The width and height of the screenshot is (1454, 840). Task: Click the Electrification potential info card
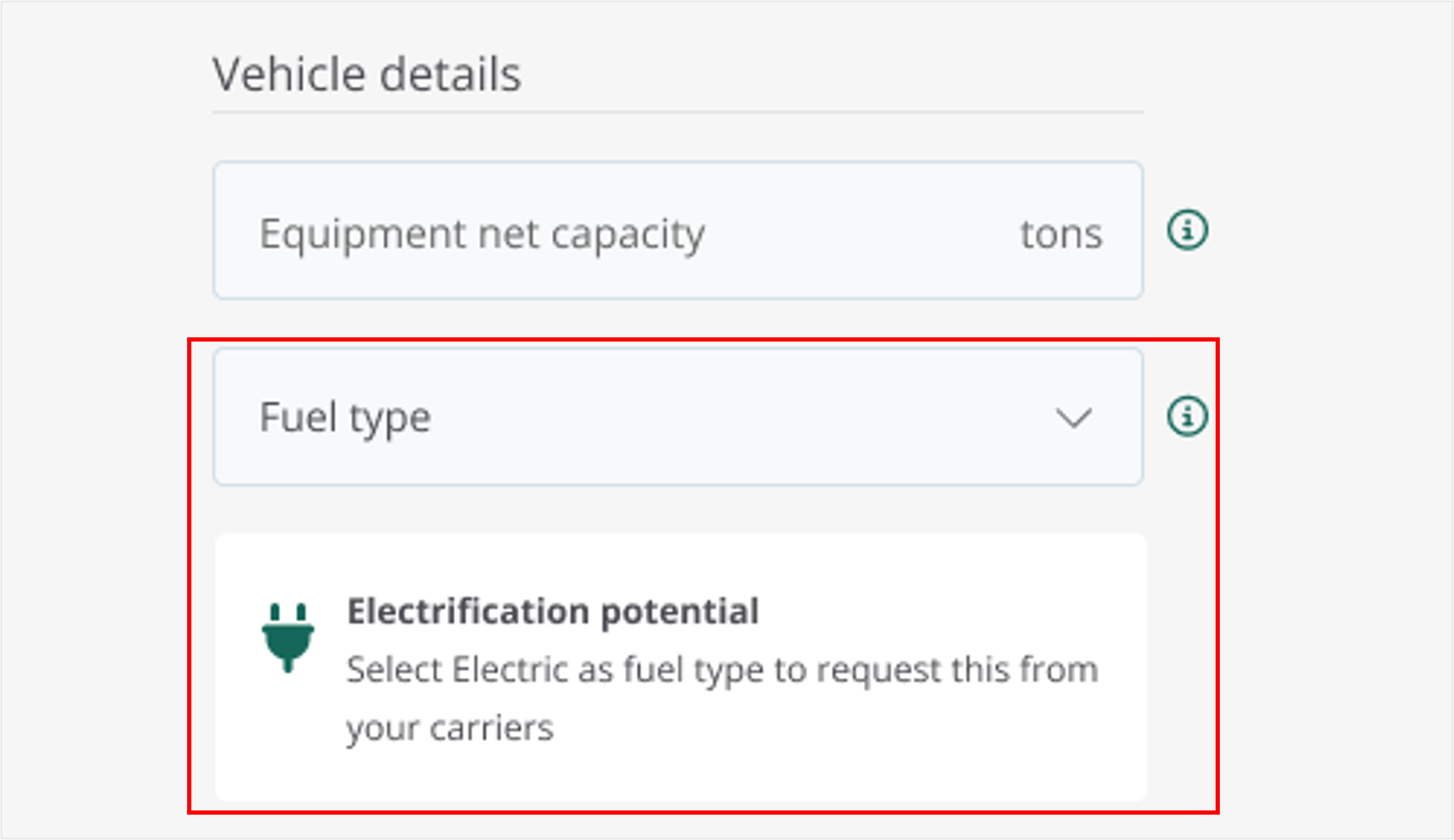(681, 667)
